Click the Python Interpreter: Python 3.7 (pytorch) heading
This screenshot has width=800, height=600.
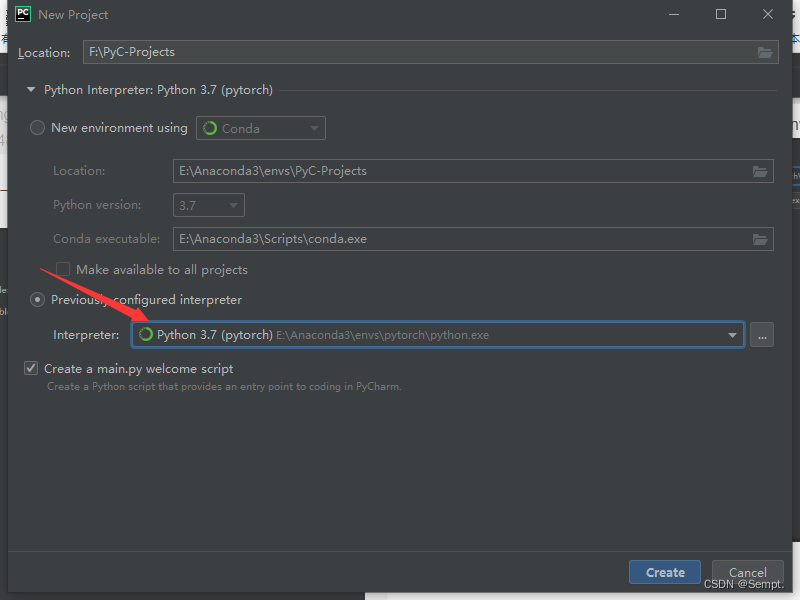tap(158, 90)
